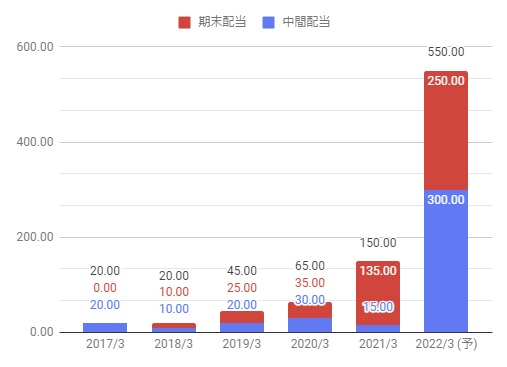Viewport: 507px width, 367px height.
Task: Click the blue 300.00 segment of 2022/3
Action: click(x=446, y=261)
